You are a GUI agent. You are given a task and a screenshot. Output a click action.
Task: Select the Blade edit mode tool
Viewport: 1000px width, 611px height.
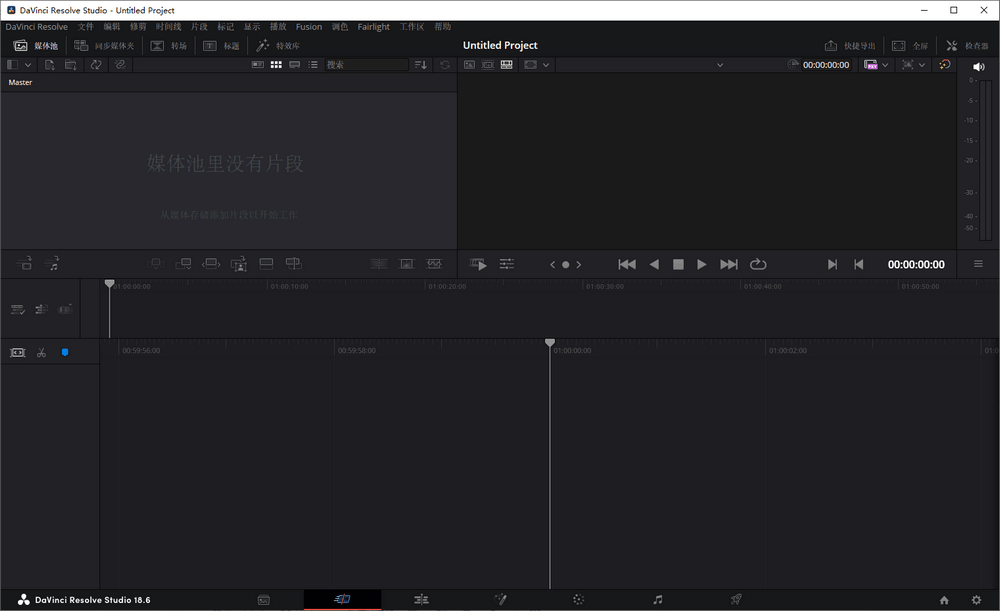41,352
